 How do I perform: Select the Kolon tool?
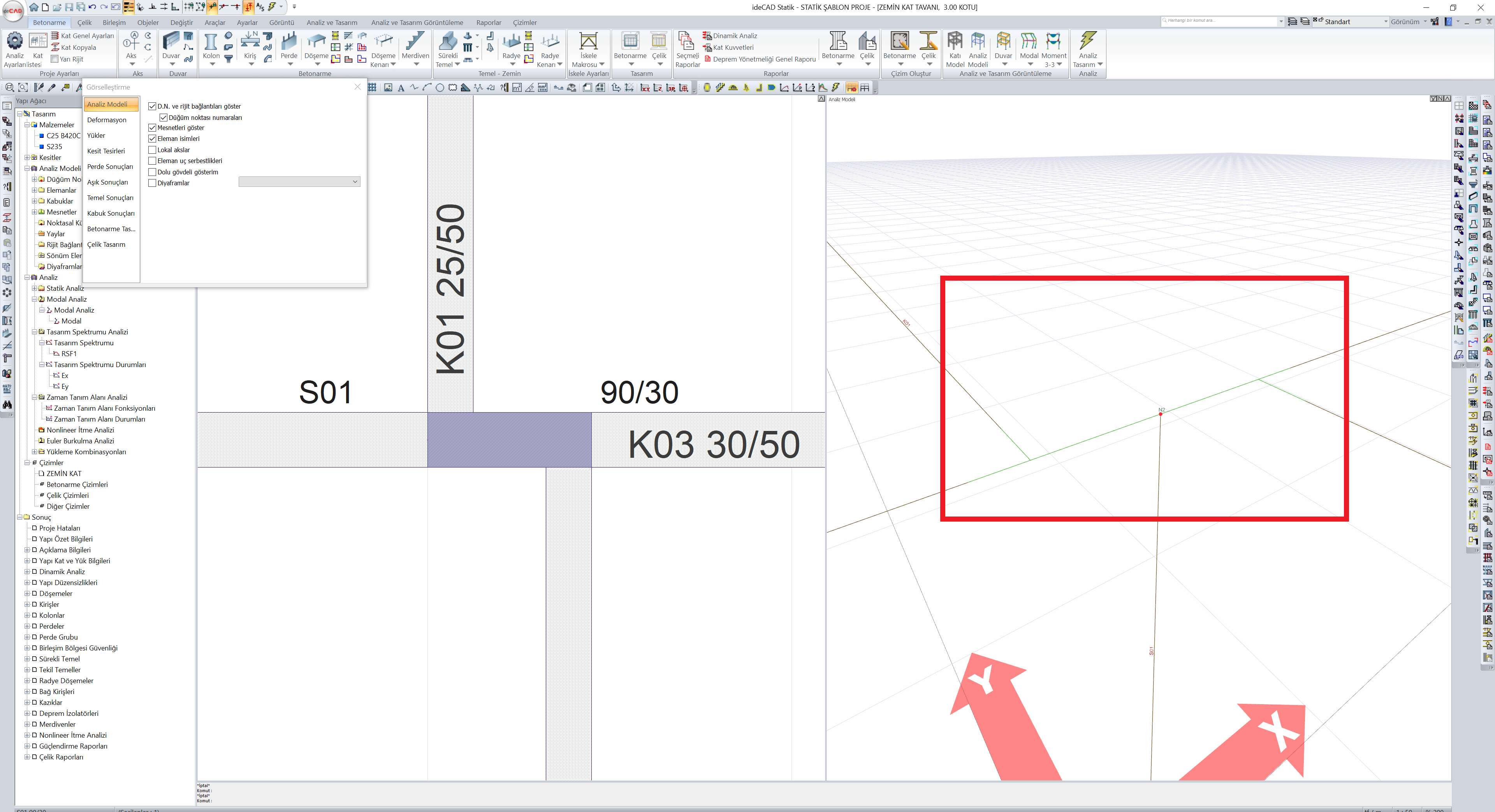pos(211,49)
